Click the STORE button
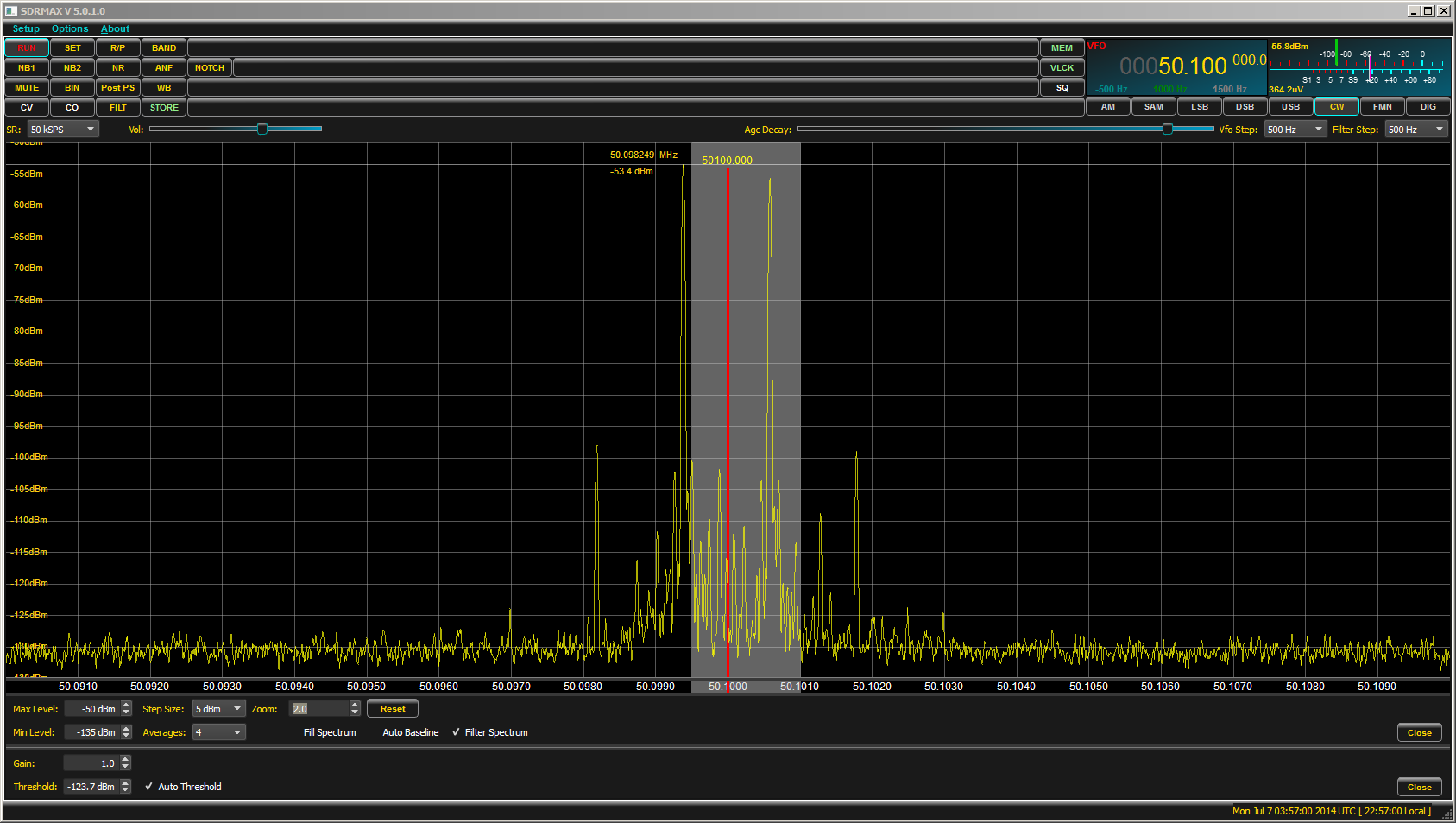1456x823 pixels. coord(164,108)
